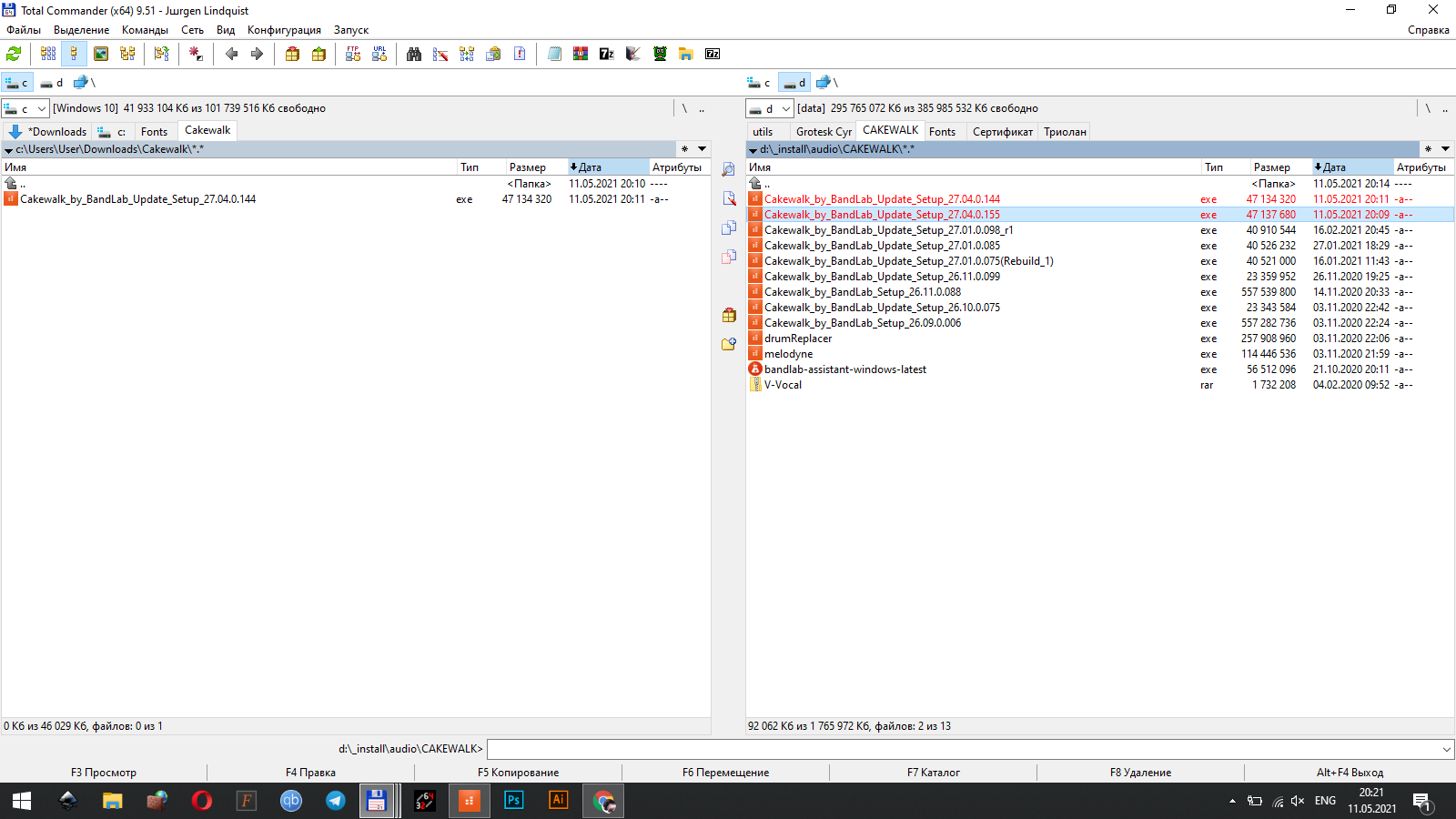Select Cakewalk_by_BandLab_Setup_26.09.0.006 file
This screenshot has height=819, width=1456.
point(1099,323)
